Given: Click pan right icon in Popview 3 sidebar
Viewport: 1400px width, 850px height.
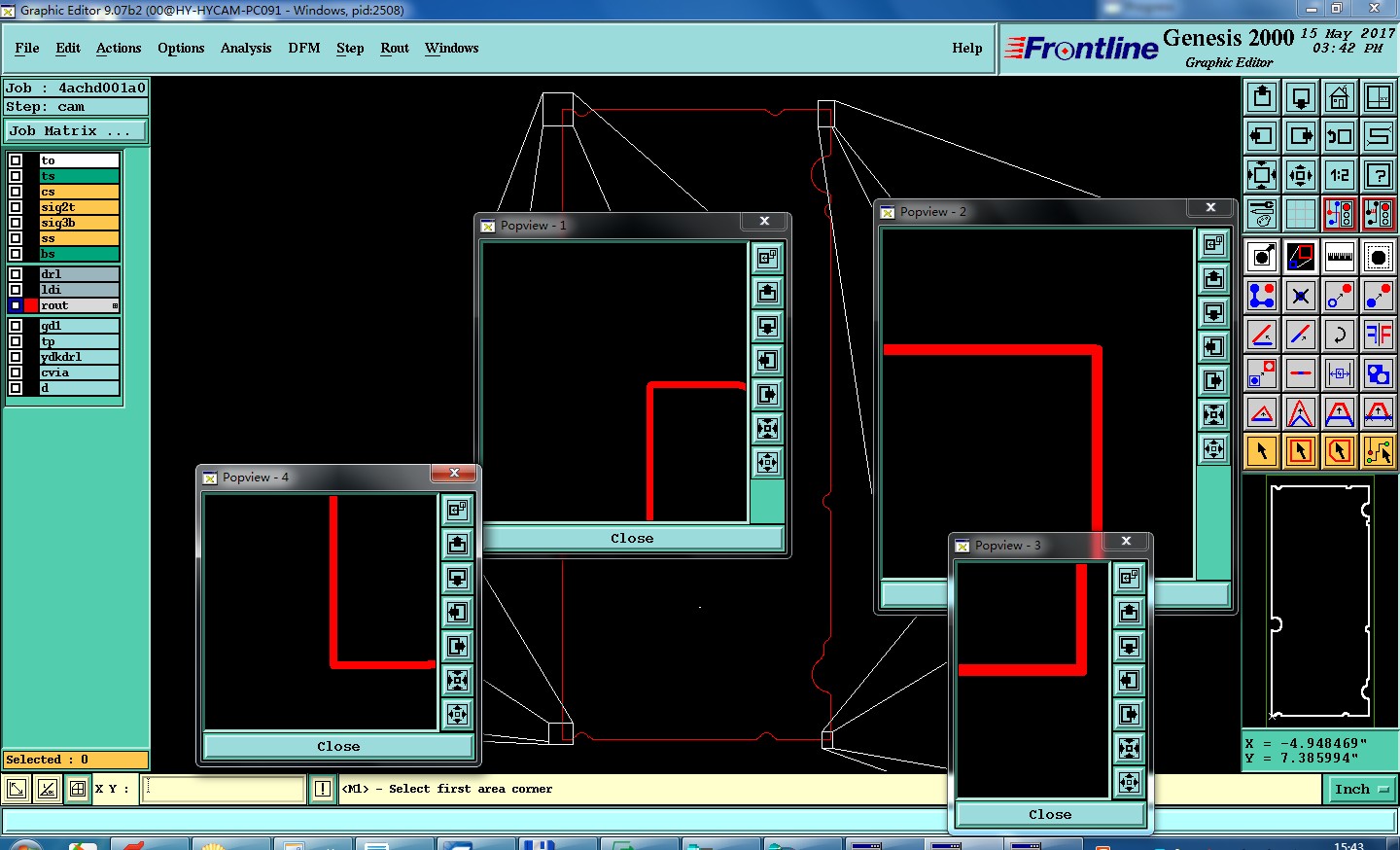Looking at the screenshot, I should click(1129, 714).
